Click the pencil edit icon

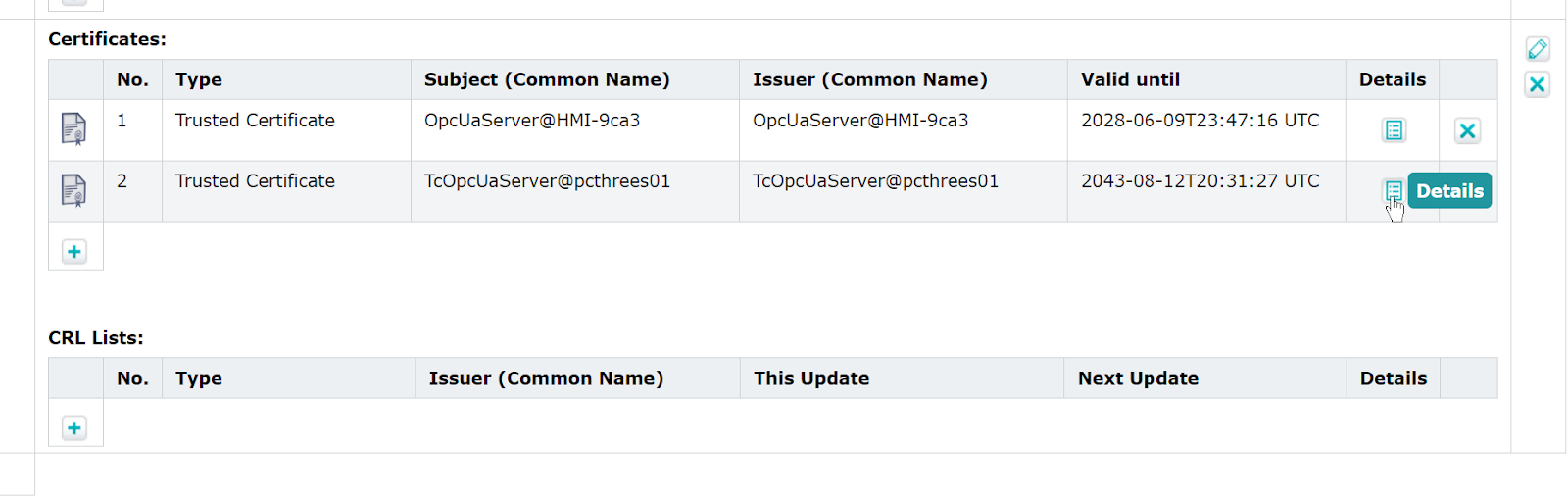click(1538, 49)
